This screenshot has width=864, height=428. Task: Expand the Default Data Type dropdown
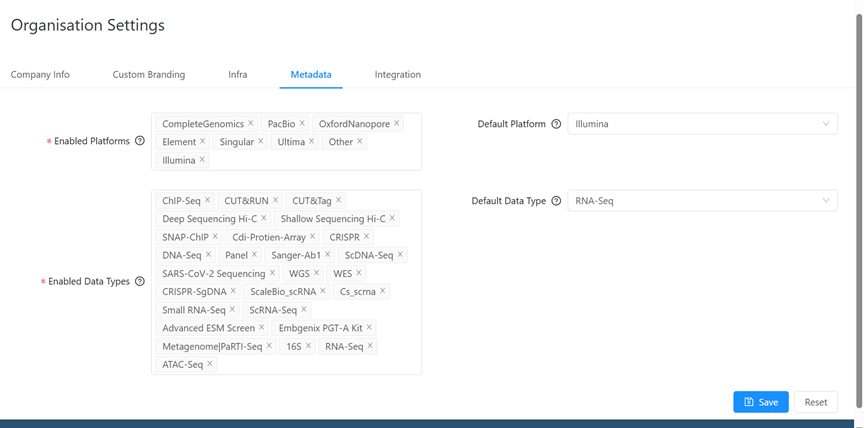[x=702, y=201]
